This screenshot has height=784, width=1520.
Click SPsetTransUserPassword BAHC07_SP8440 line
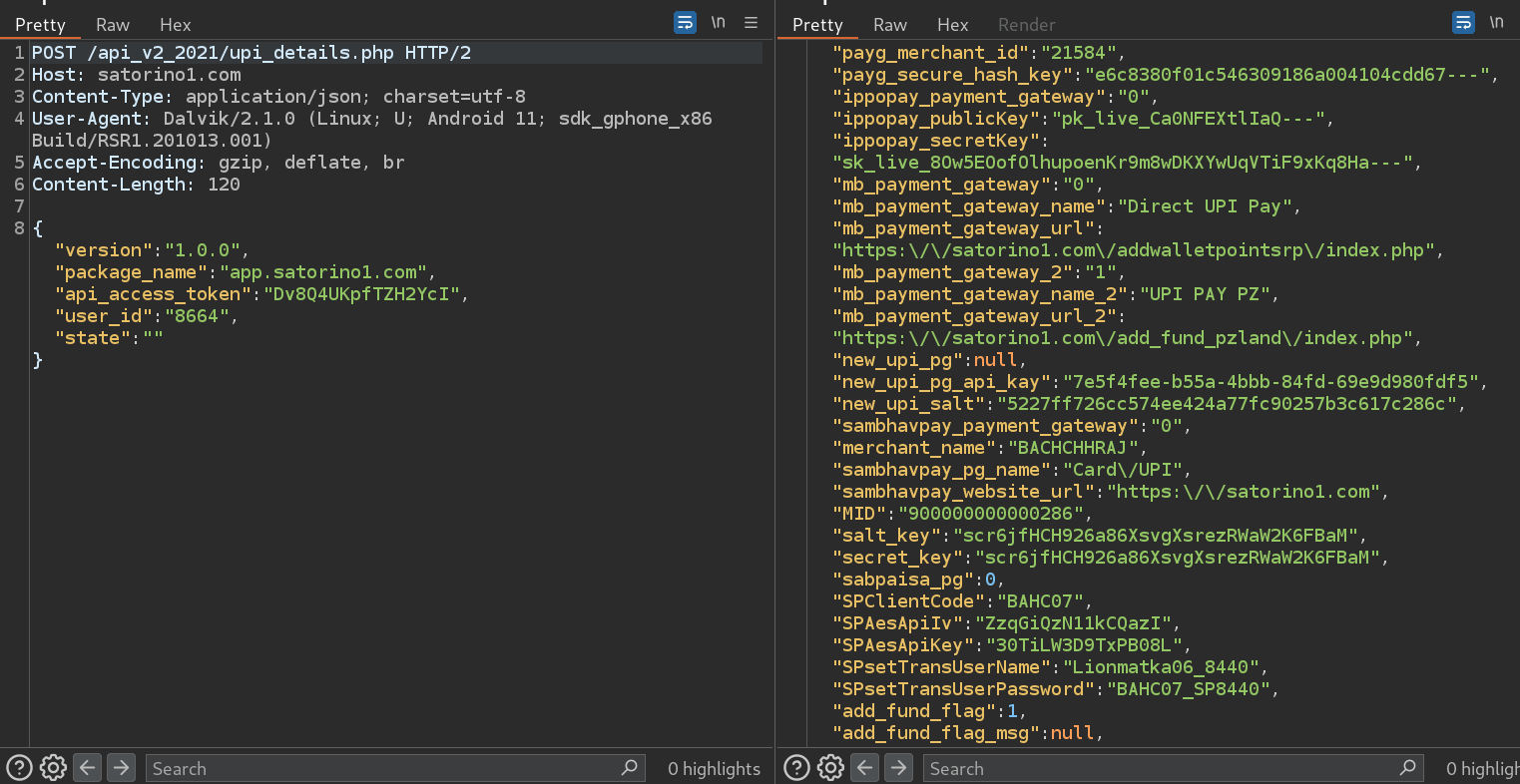(x=1056, y=689)
